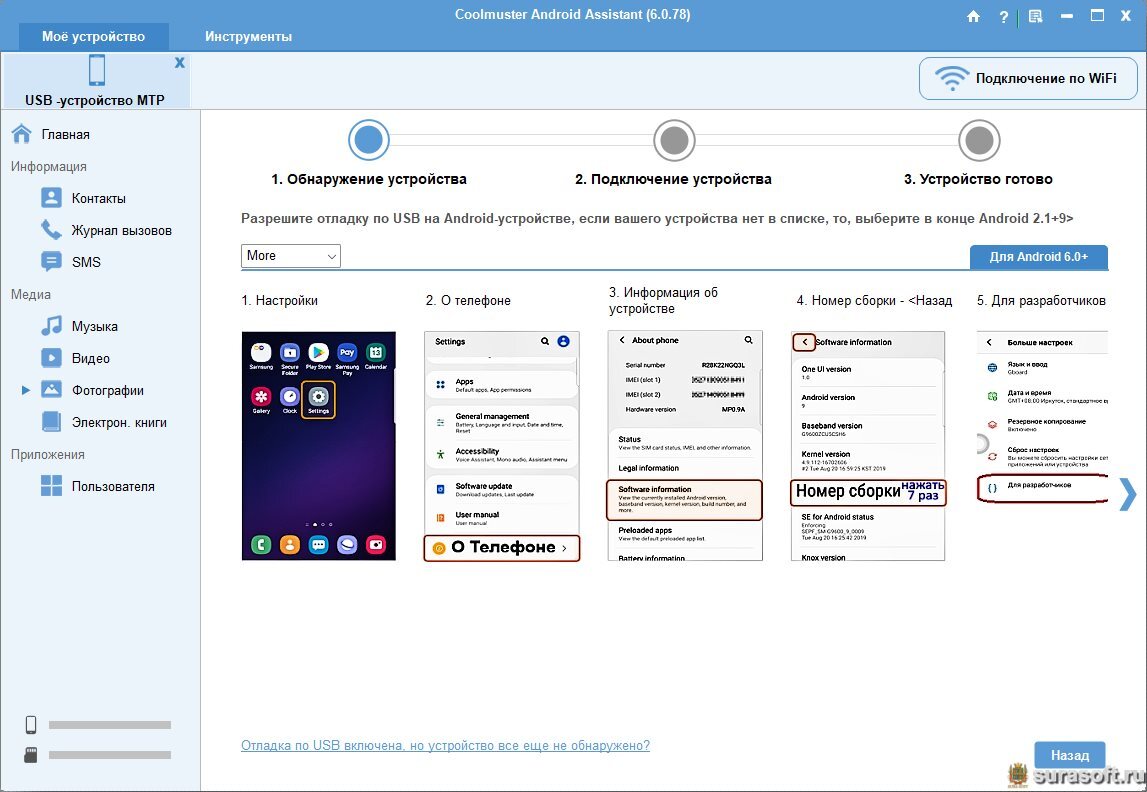Viewport: 1147px width, 792px height.
Task: Click step 3 Устройство готово circle
Action: [979, 140]
